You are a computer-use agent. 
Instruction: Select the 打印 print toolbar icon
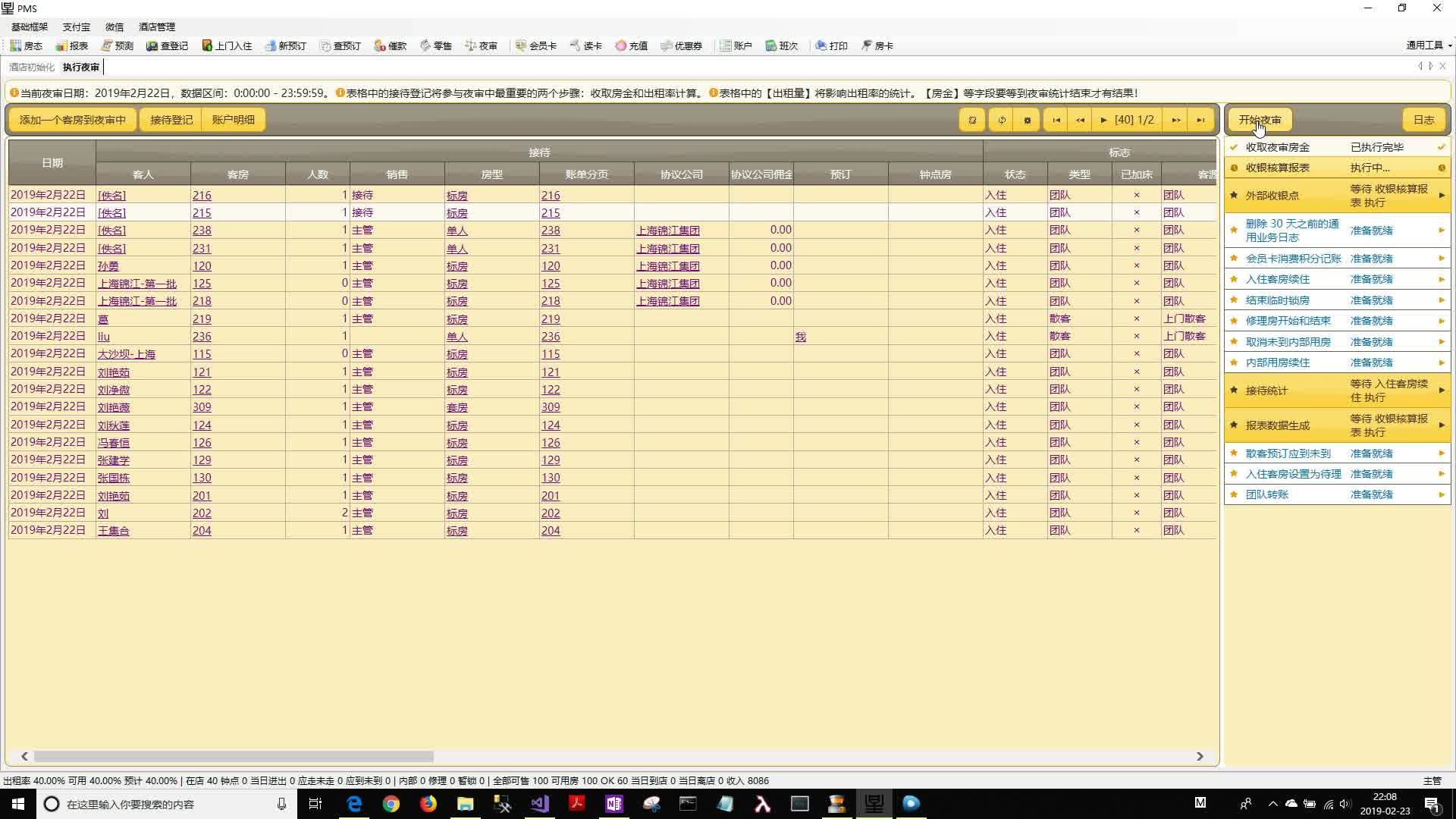tap(831, 45)
